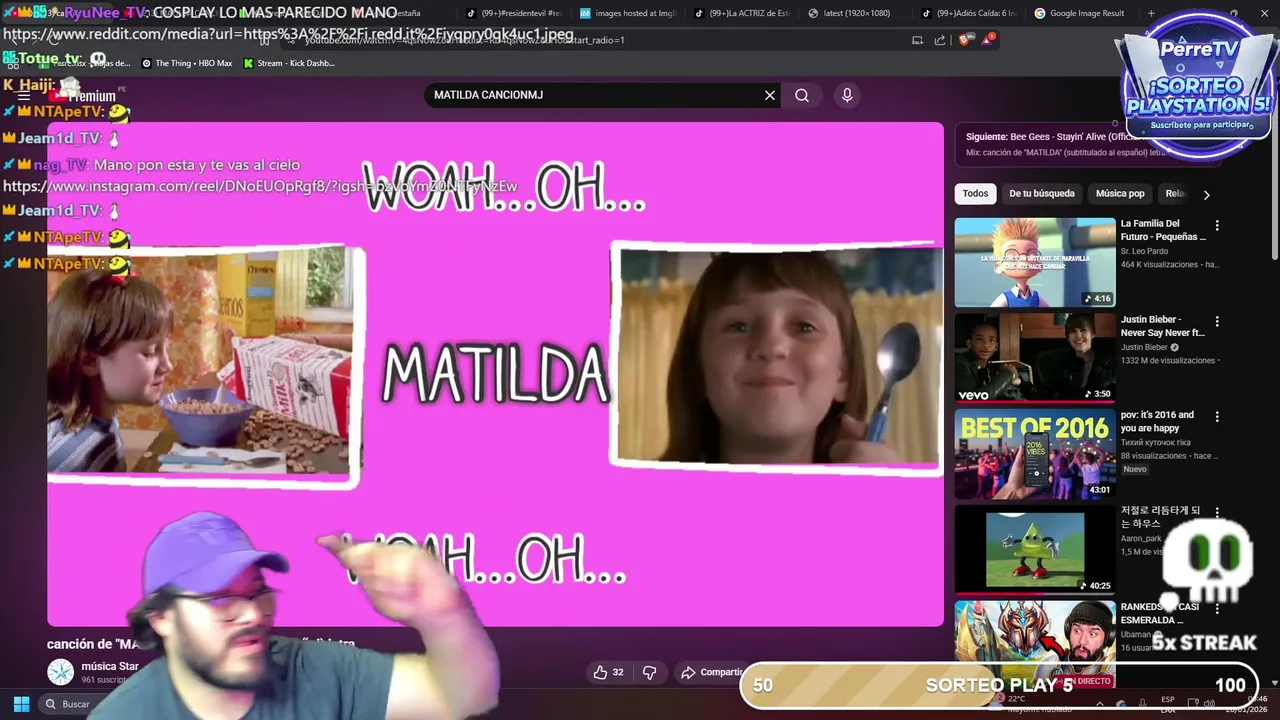The width and height of the screenshot is (1280, 720).
Task: Switch to latest (1920×1080) tab
Action: tap(856, 13)
